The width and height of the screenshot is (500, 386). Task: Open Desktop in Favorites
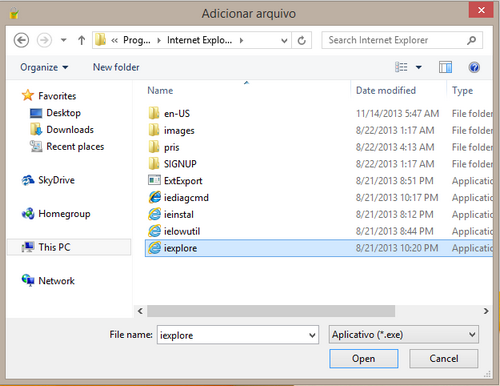point(63,113)
